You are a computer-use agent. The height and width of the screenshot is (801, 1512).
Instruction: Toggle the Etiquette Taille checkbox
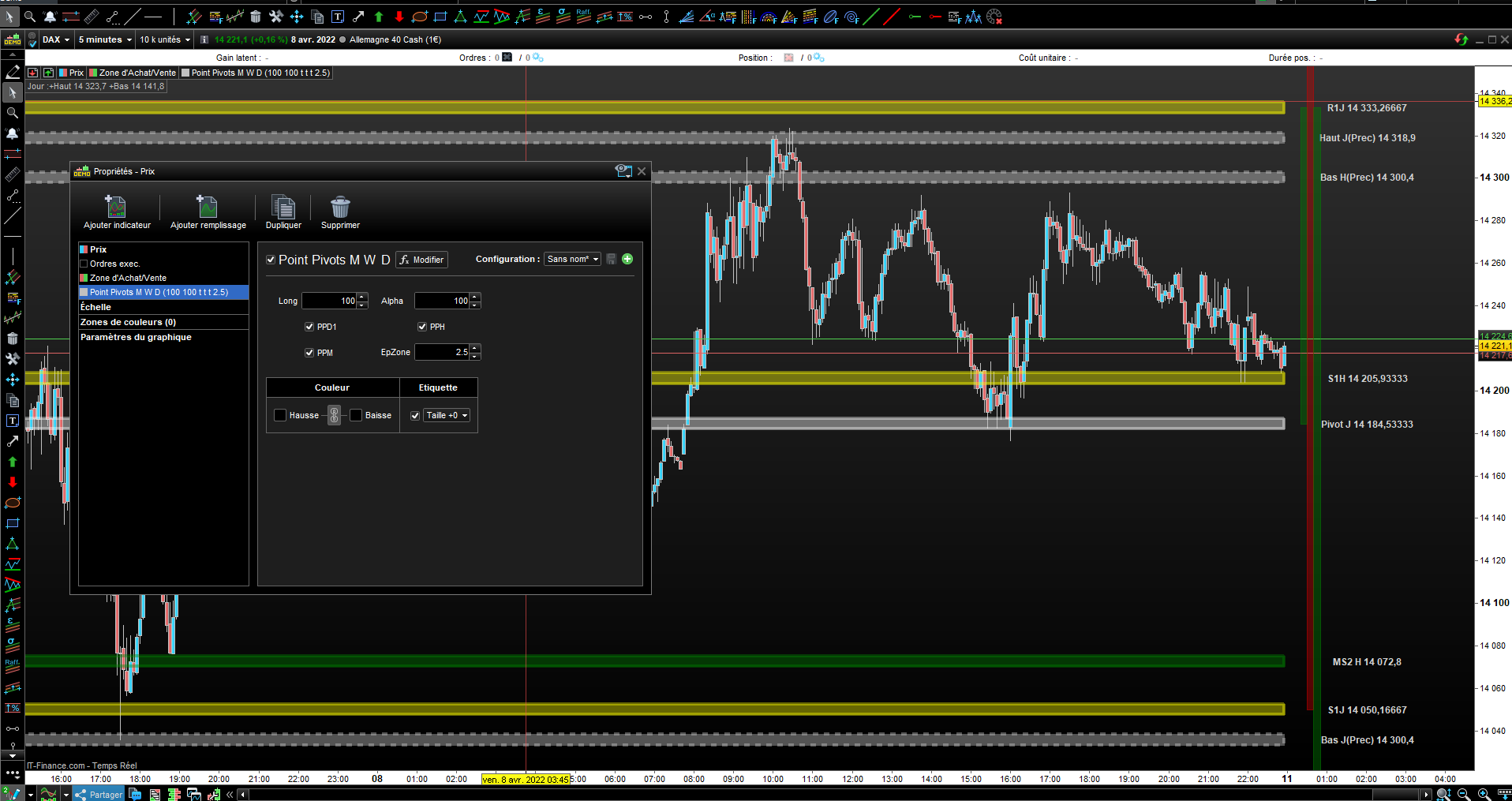[x=415, y=415]
